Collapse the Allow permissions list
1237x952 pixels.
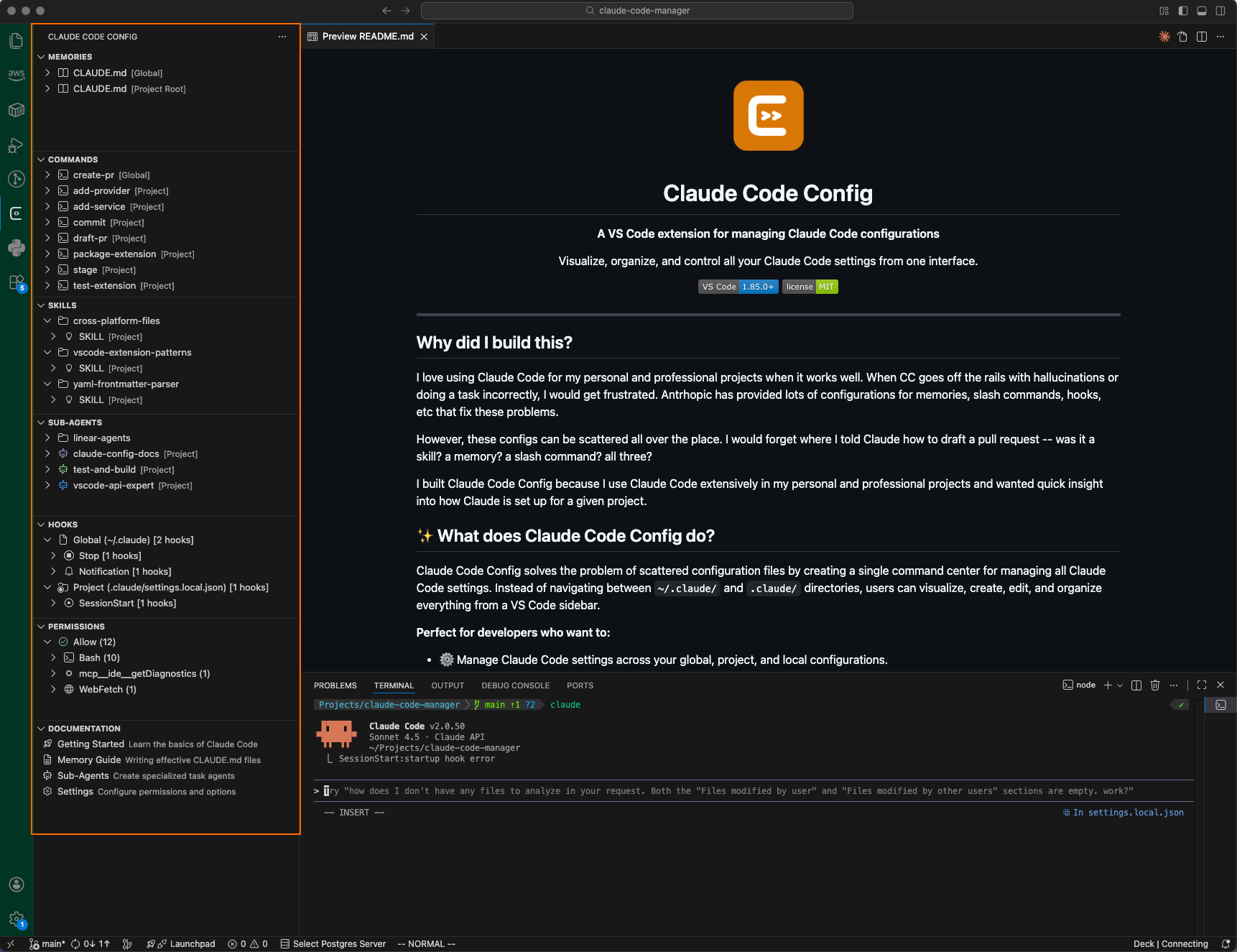click(x=47, y=642)
